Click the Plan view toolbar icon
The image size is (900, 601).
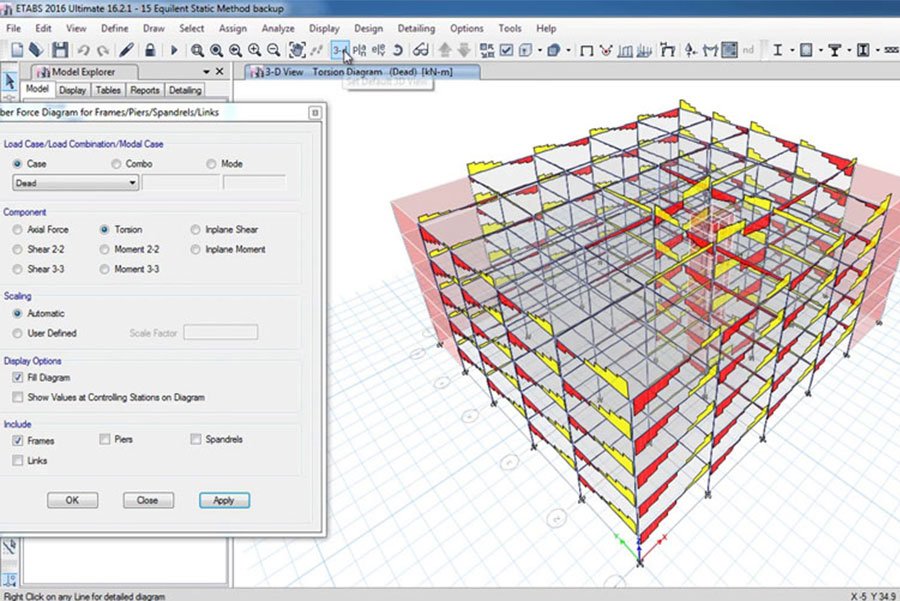(x=359, y=49)
